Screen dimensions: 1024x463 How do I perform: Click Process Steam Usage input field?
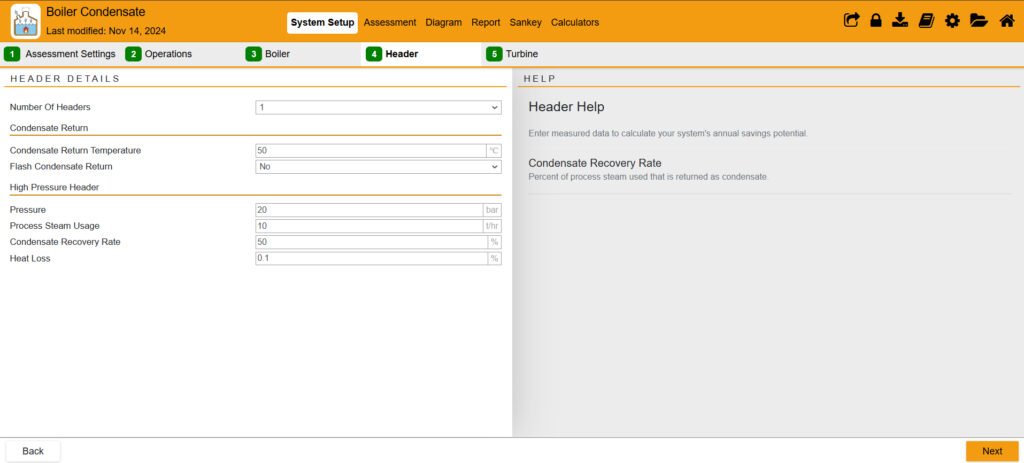369,226
